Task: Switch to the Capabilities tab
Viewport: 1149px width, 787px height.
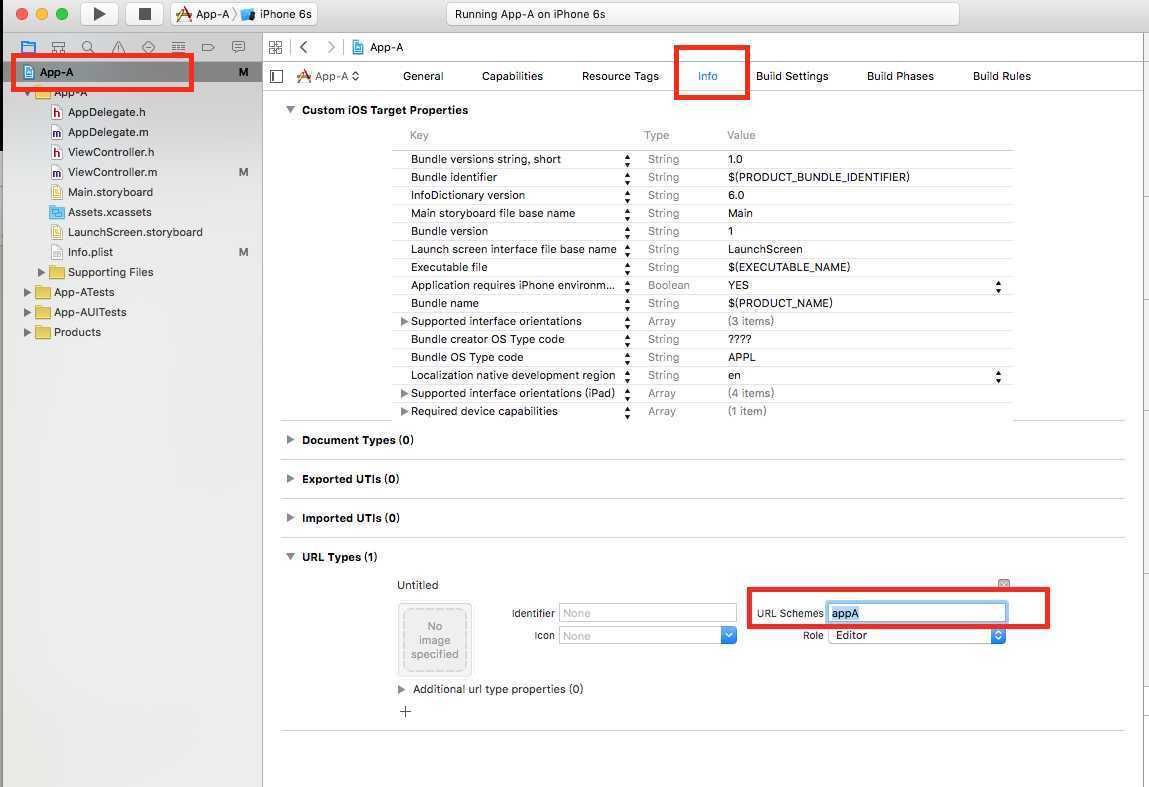Action: click(512, 76)
